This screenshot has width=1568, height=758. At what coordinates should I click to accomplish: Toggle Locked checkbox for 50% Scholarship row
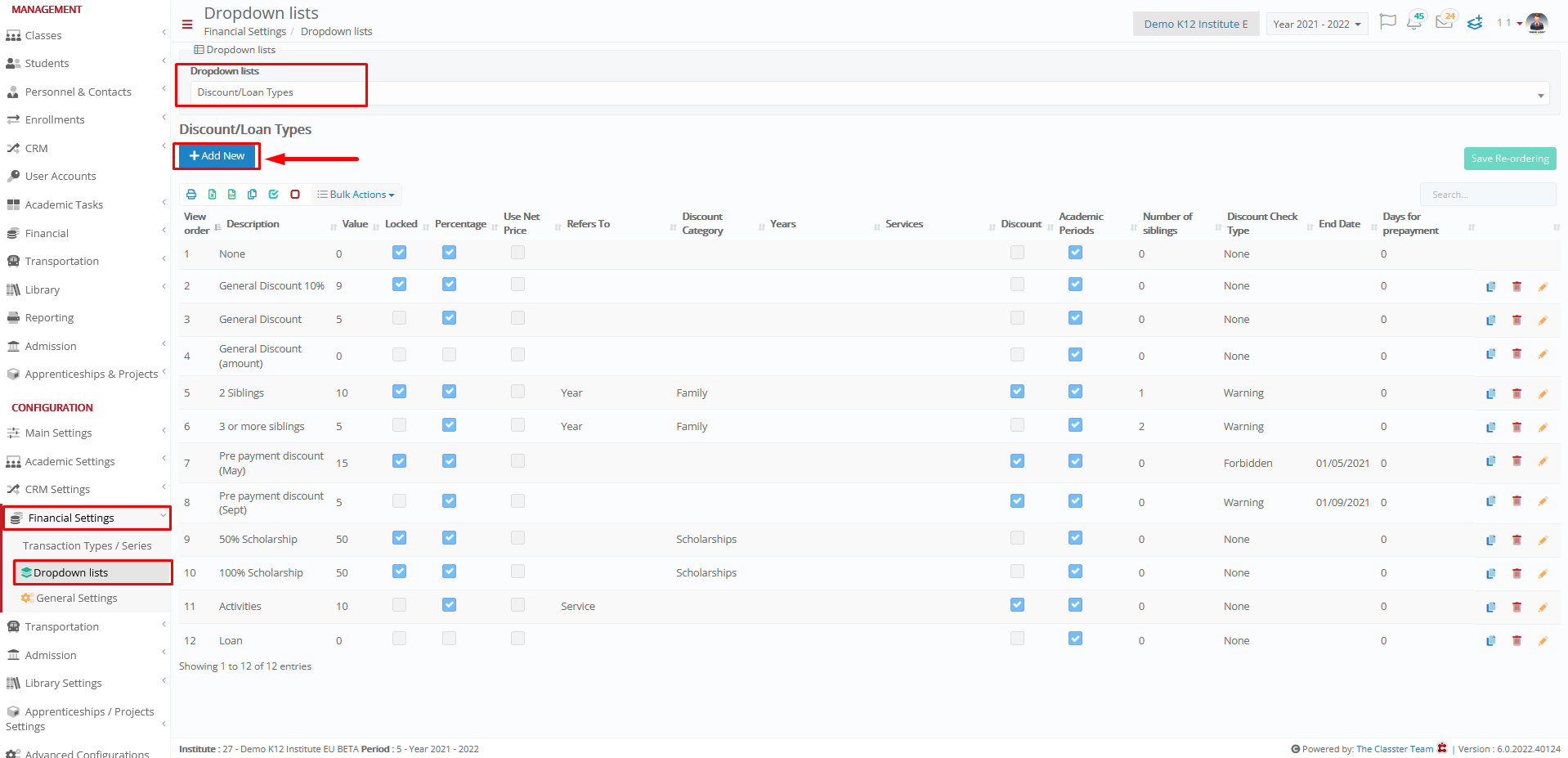(x=399, y=538)
